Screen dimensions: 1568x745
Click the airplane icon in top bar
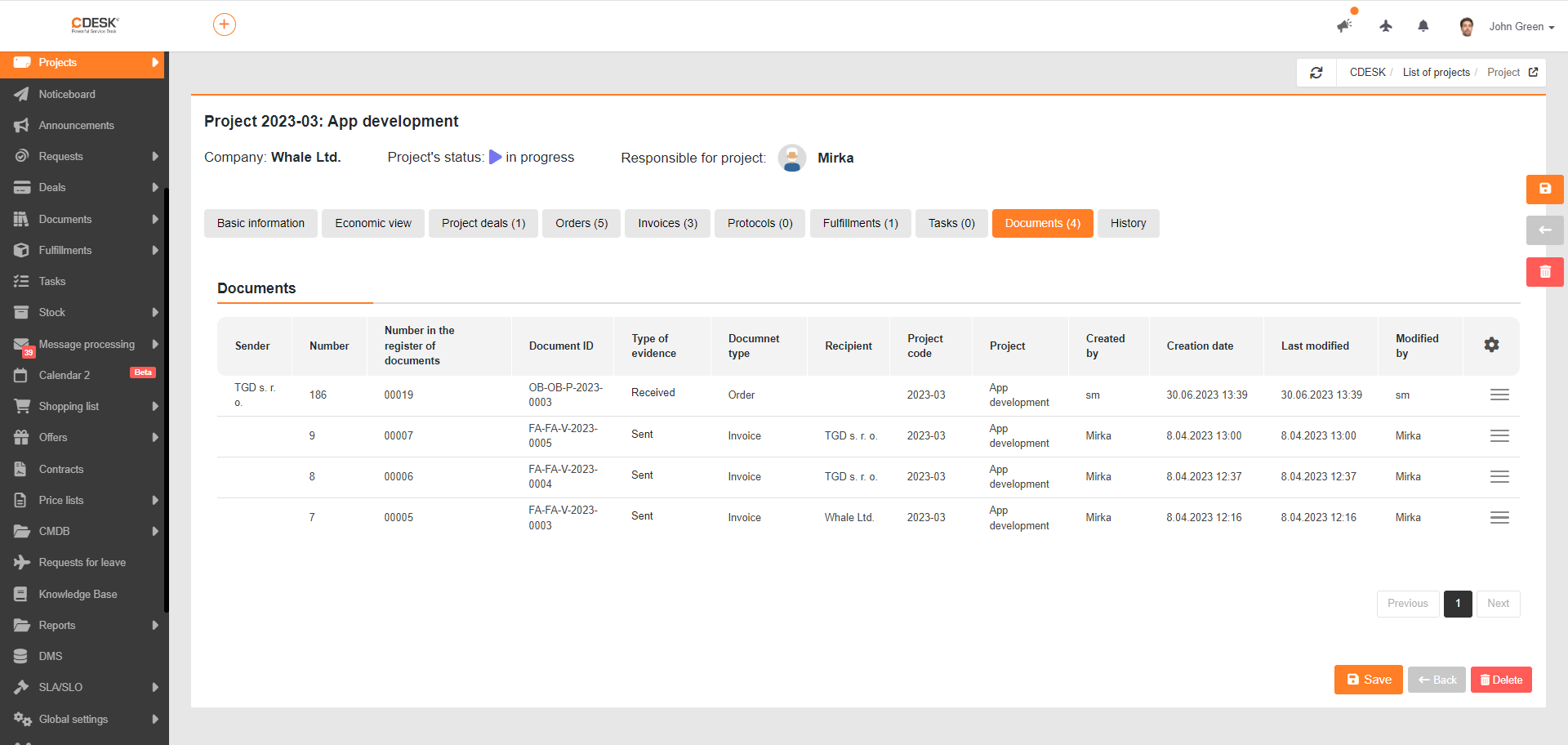1386,26
